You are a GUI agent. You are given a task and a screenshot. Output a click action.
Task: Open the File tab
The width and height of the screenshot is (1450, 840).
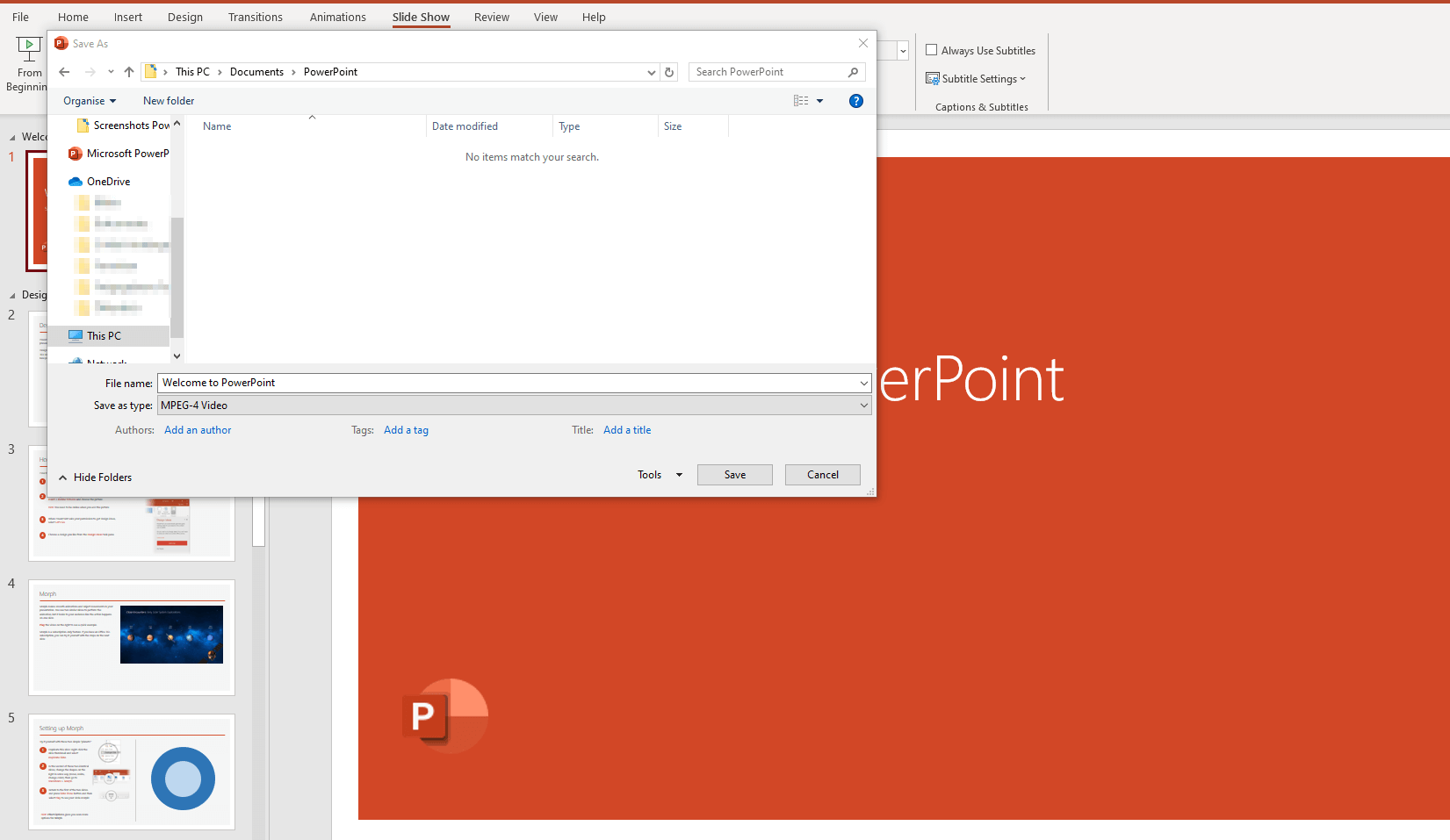pyautogui.click(x=20, y=18)
